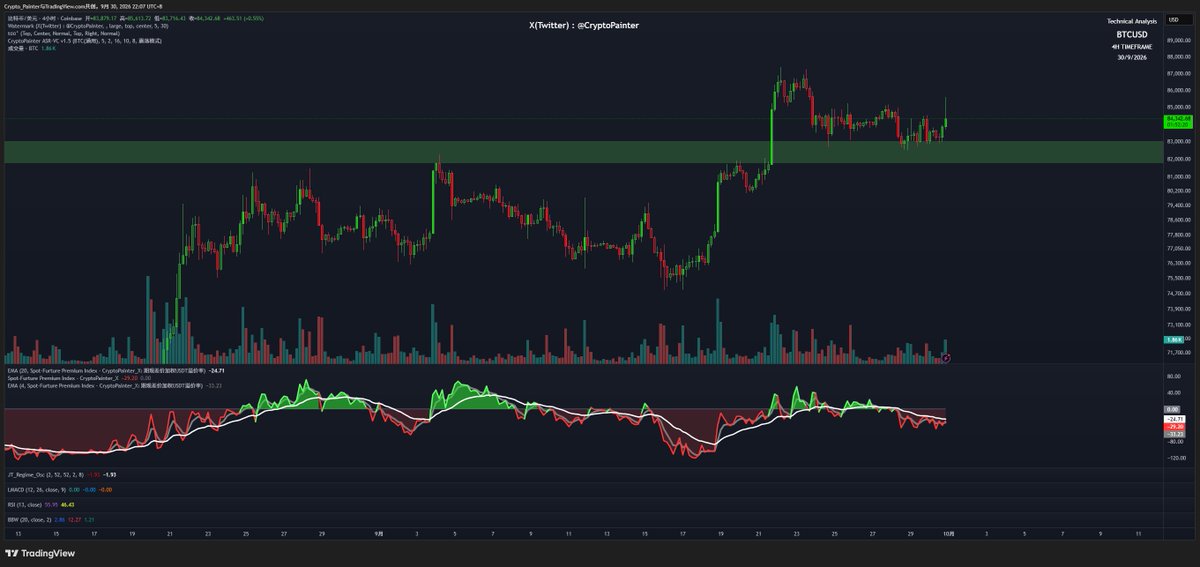Click the 0.00 value tag on indicator axis
1200x567 pixels.
(x=1173, y=410)
